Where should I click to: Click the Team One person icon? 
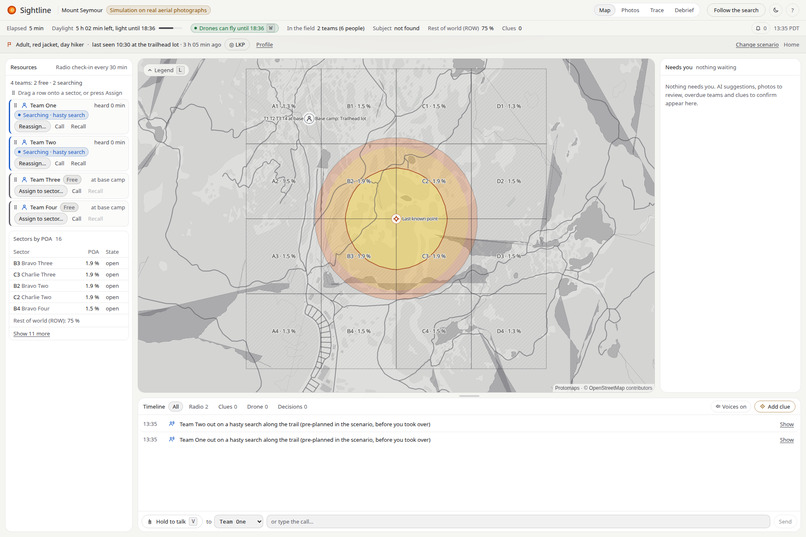[x=24, y=105]
